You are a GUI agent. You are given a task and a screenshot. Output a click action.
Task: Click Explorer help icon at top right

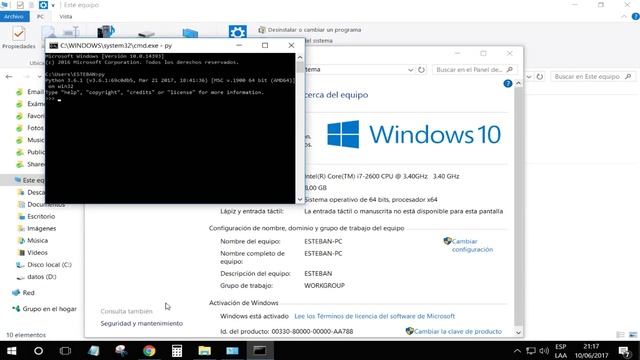click(x=636, y=16)
